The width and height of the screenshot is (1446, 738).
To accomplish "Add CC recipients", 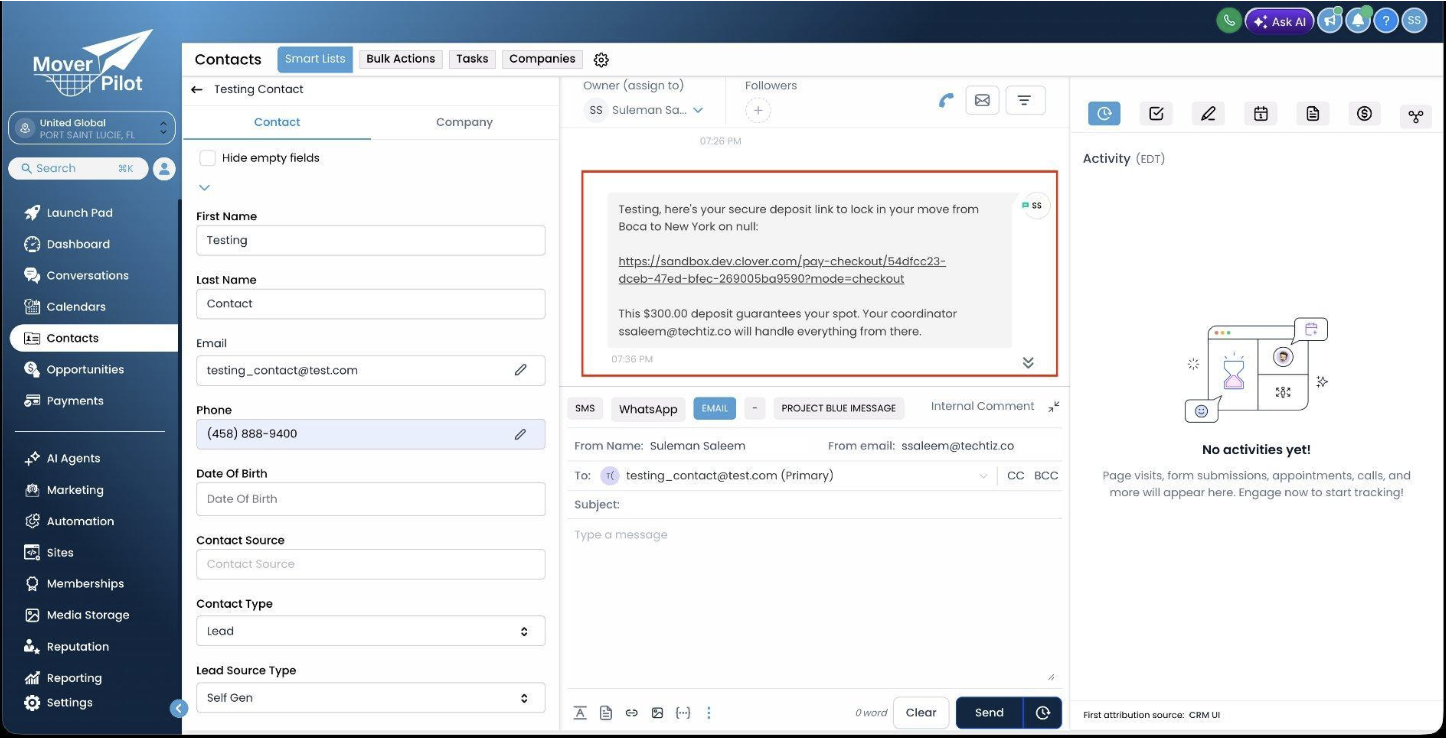I will pos(1016,476).
